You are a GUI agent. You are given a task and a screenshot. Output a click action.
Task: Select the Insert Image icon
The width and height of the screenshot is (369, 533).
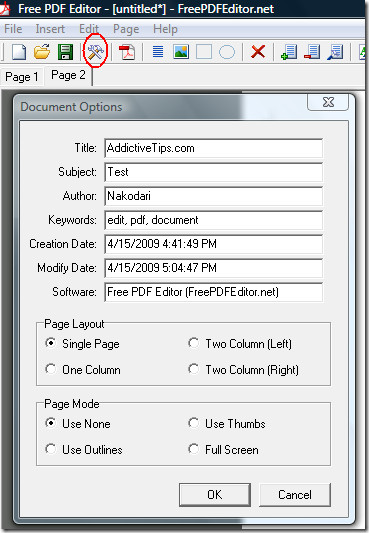click(181, 52)
